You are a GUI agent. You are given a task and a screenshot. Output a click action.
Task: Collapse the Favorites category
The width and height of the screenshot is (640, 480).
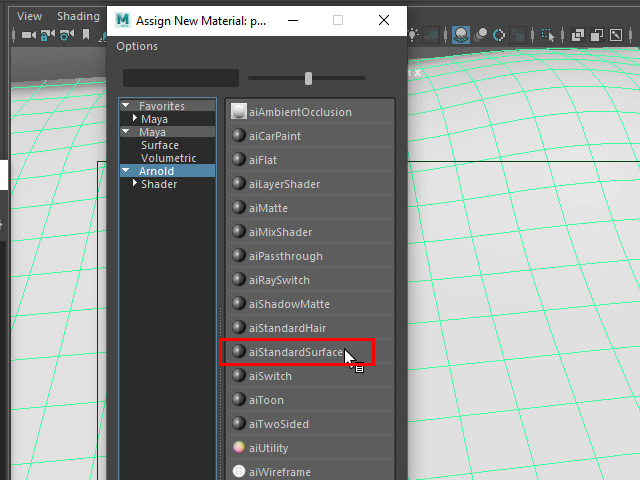coord(126,106)
